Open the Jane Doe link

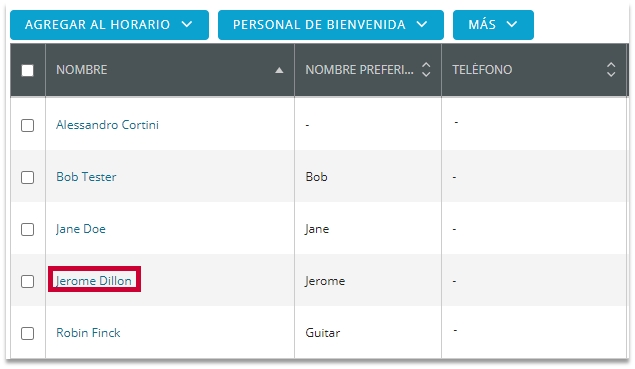click(81, 229)
